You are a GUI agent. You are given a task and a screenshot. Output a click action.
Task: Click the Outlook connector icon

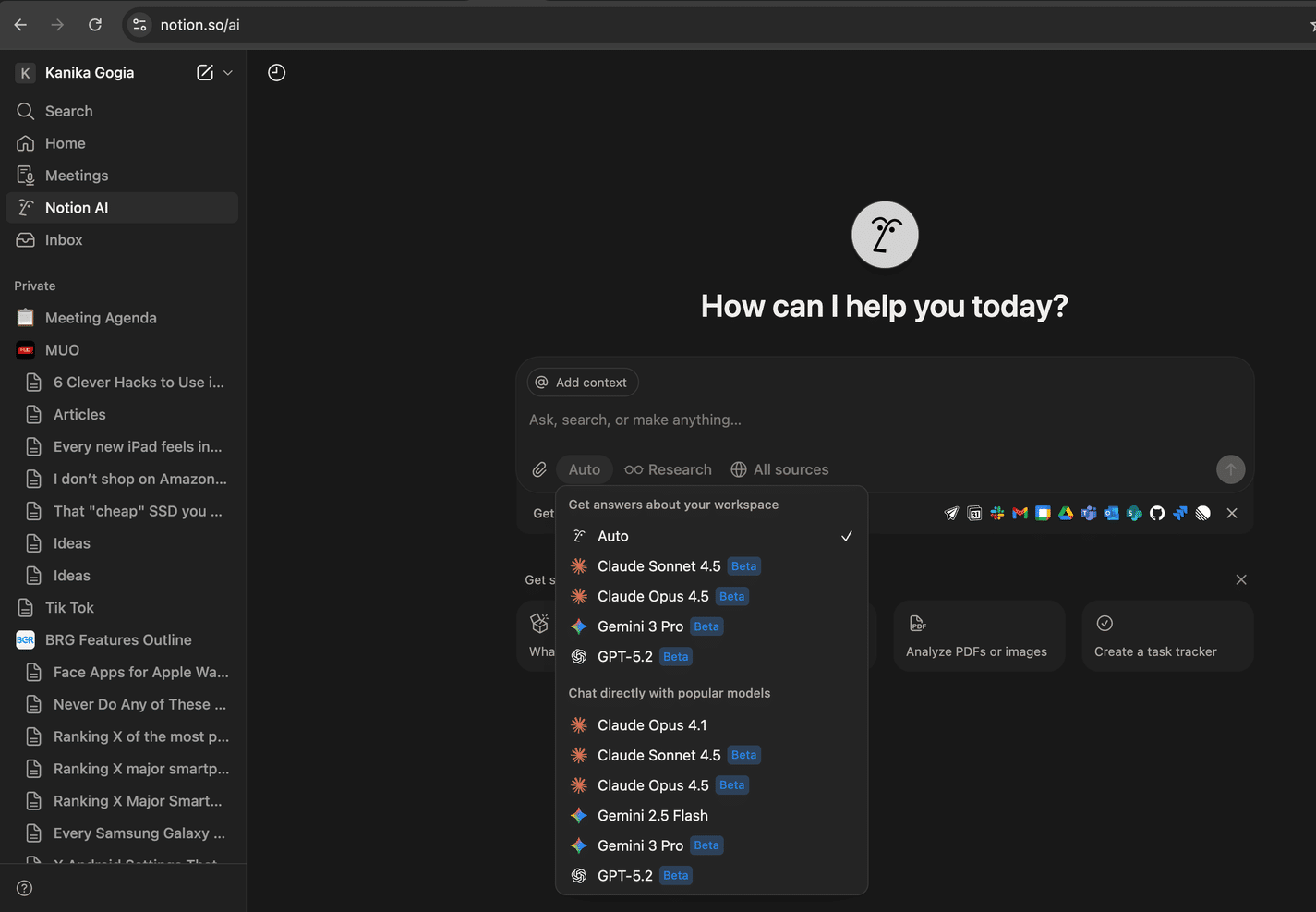point(1111,513)
